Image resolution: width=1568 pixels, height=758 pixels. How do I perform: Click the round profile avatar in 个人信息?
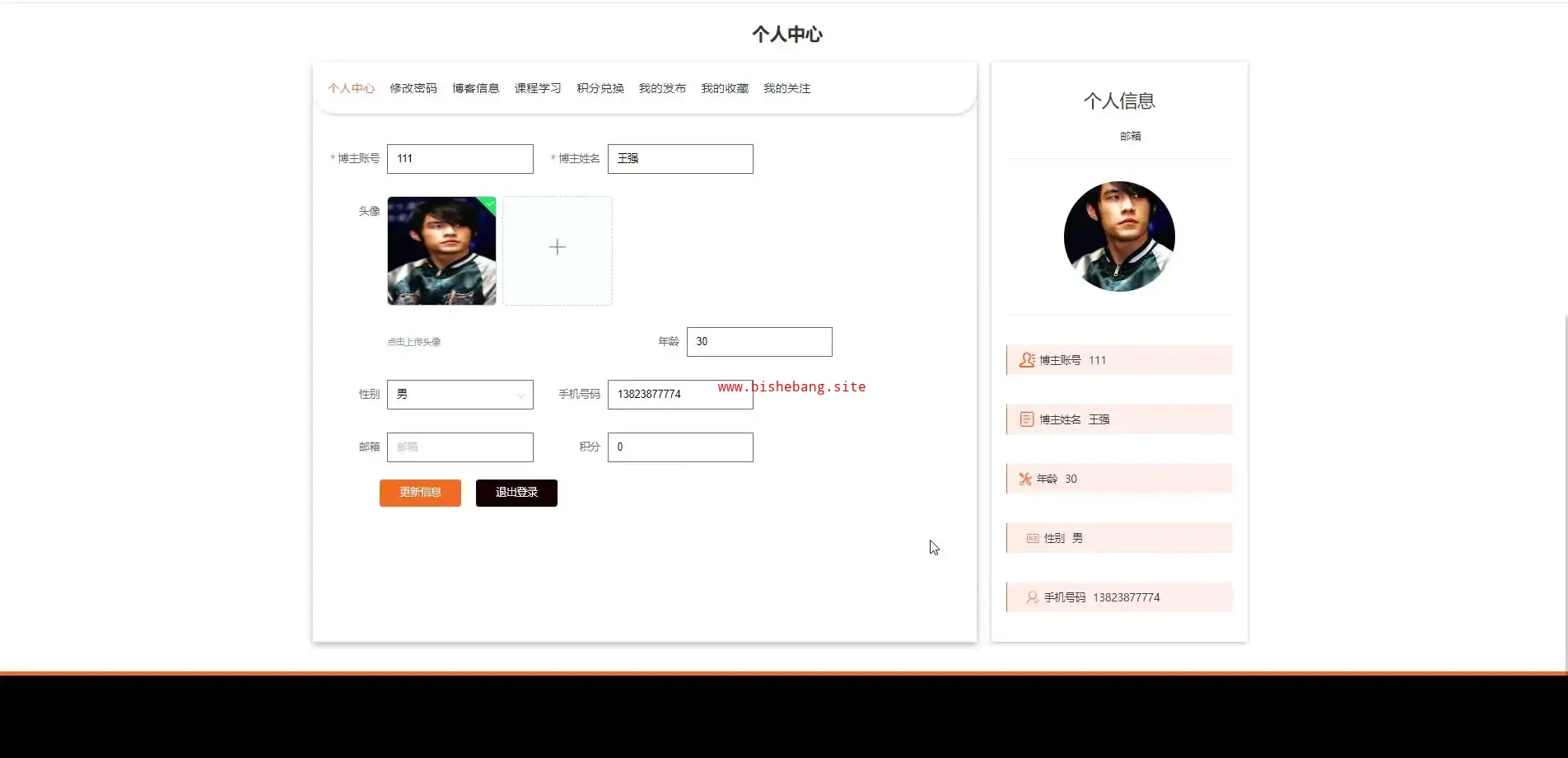point(1119,236)
